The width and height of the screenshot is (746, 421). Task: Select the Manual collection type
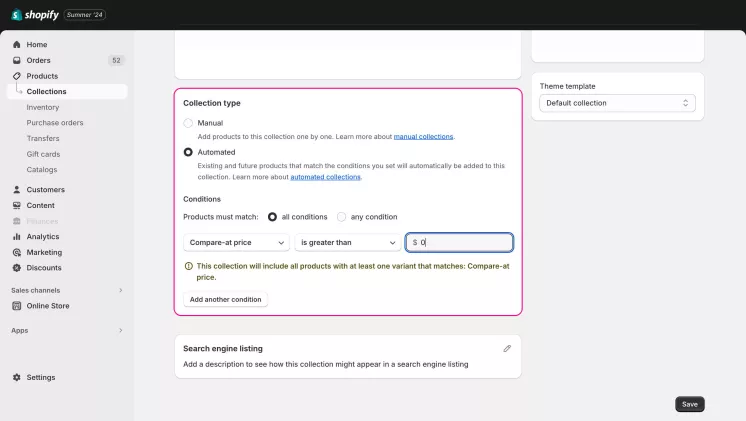tap(188, 123)
